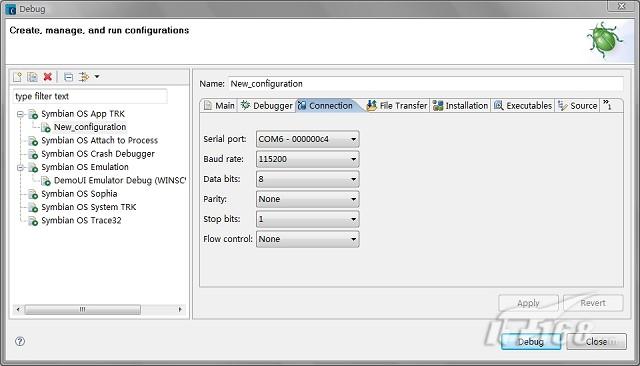Click the Symbian OS Emulation icon
The width and height of the screenshot is (640, 366).
[x=33, y=167]
